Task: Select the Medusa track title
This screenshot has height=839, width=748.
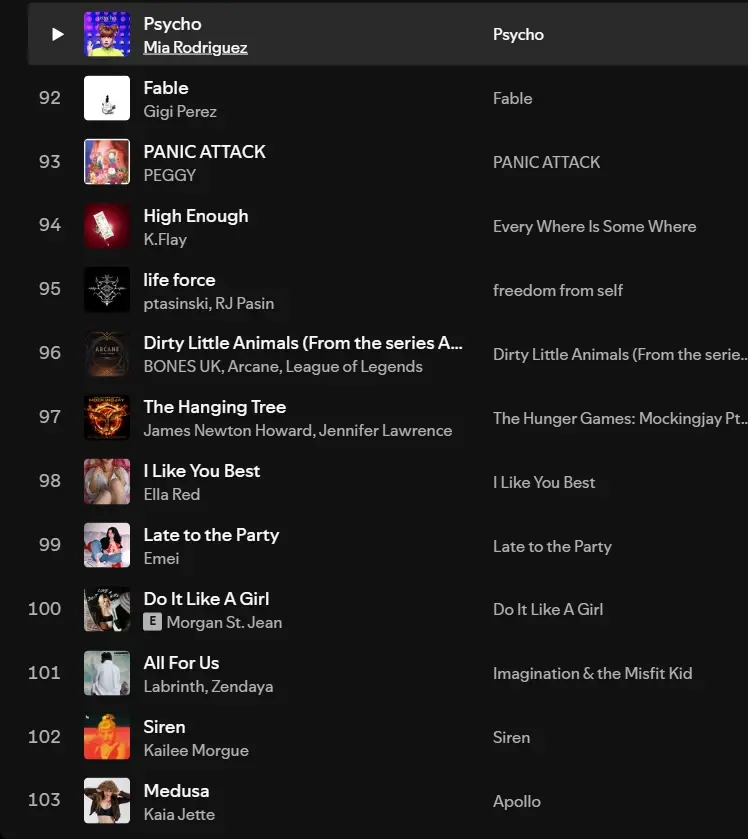Action: click(176, 790)
